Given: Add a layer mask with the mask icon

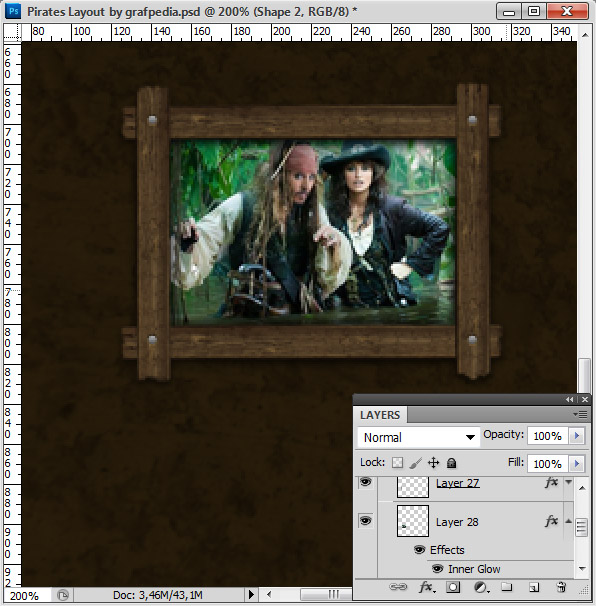Looking at the screenshot, I should pyautogui.click(x=453, y=587).
